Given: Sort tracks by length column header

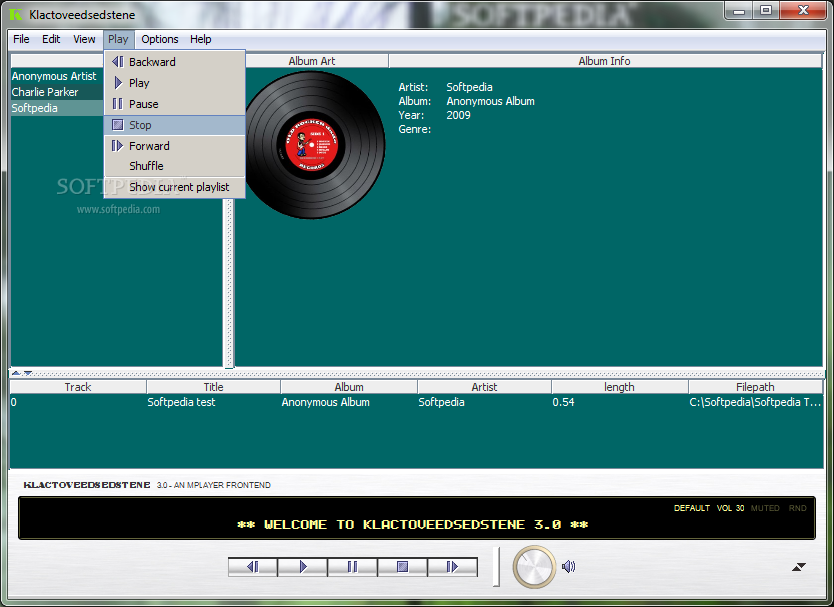Looking at the screenshot, I should click(619, 387).
